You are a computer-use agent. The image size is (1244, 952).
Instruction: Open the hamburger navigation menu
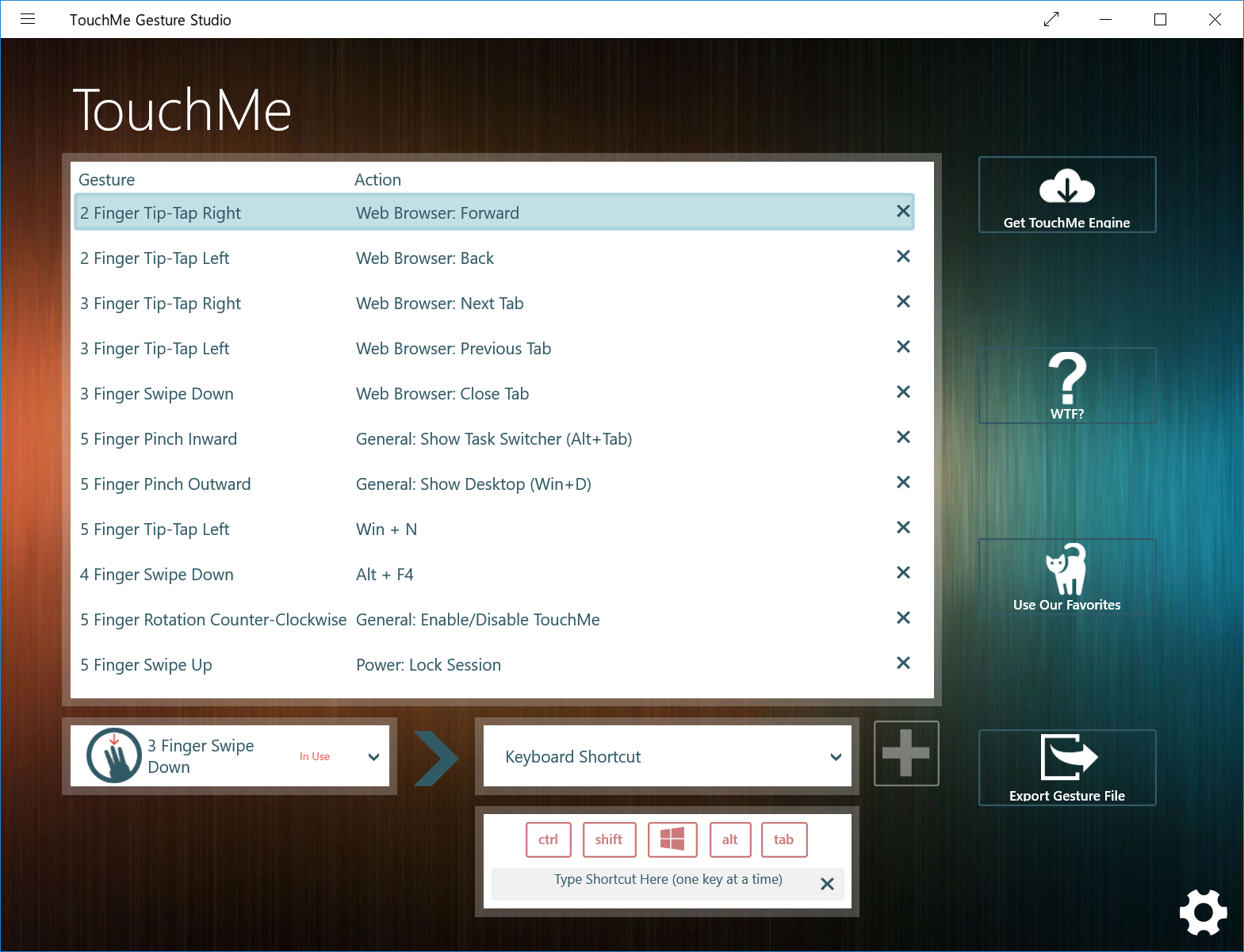[x=28, y=19]
